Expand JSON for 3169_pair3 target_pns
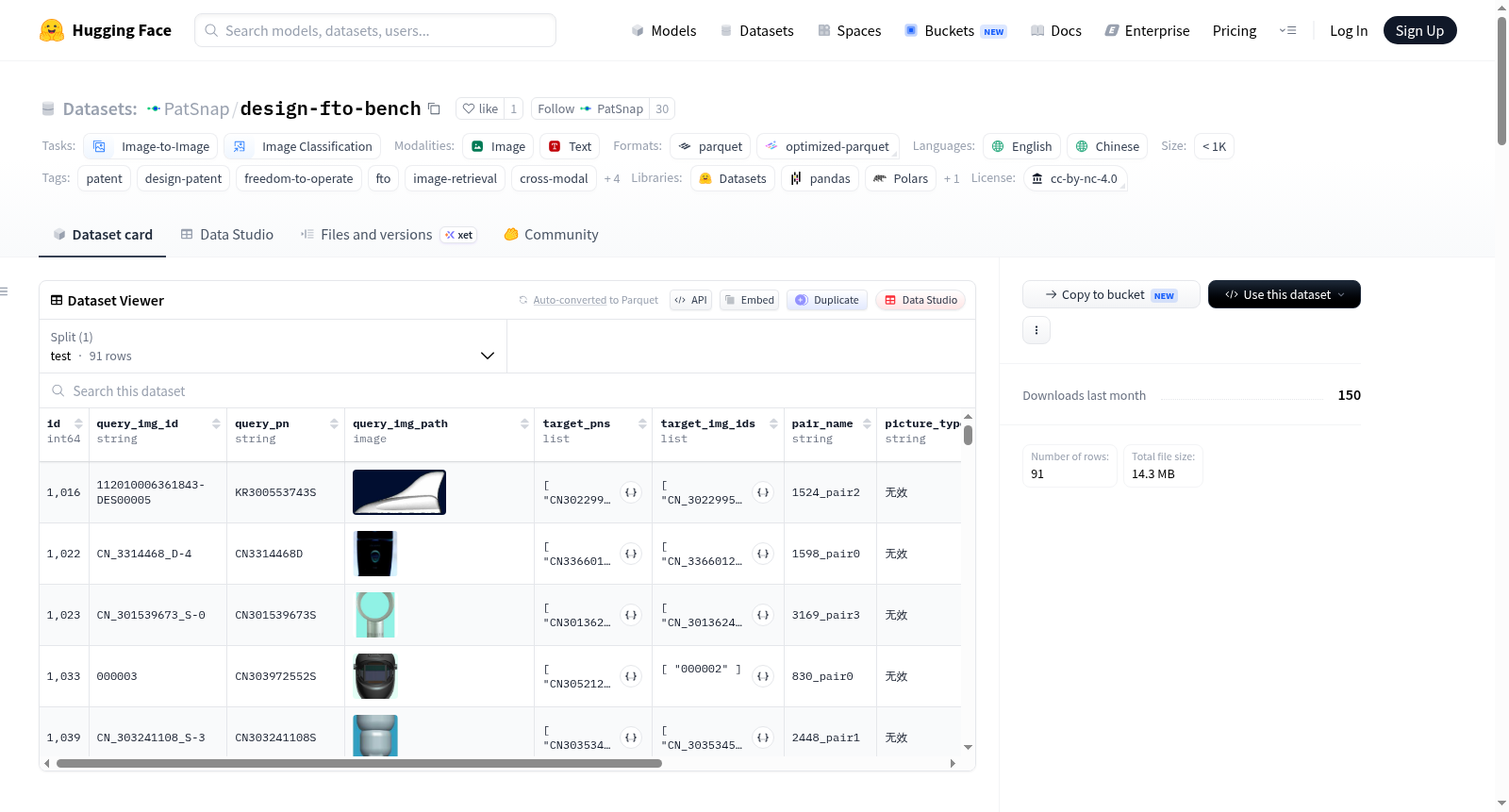This screenshot has width=1509, height=812. tap(631, 615)
